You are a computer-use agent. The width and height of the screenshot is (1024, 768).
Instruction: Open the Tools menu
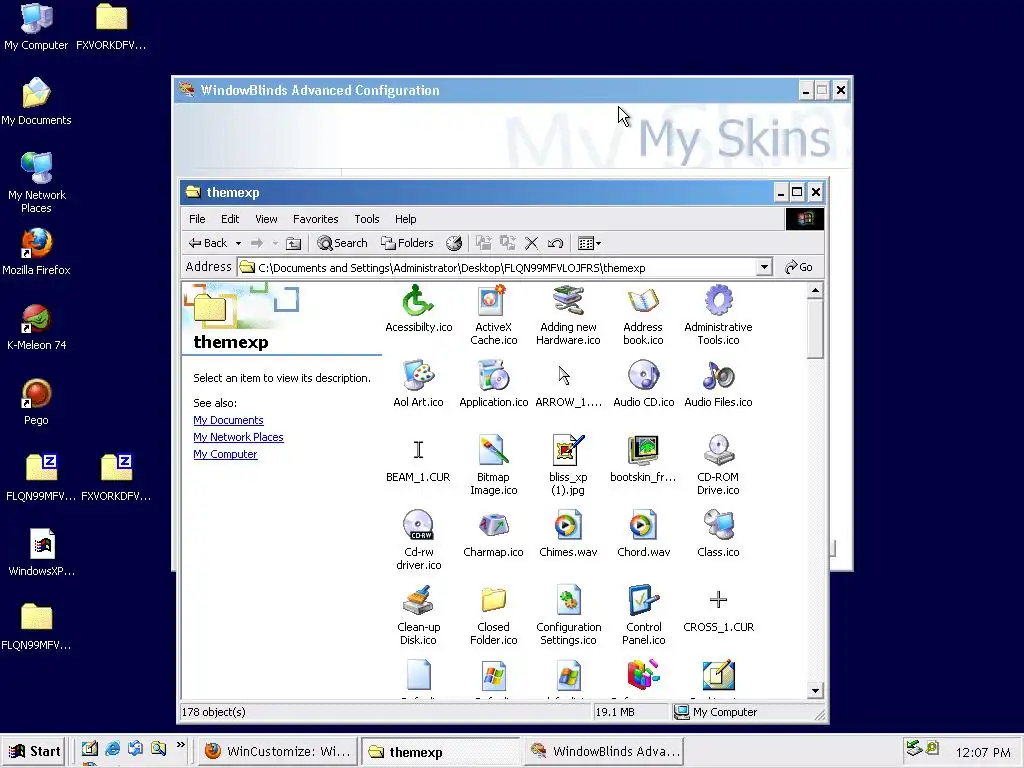(x=366, y=219)
